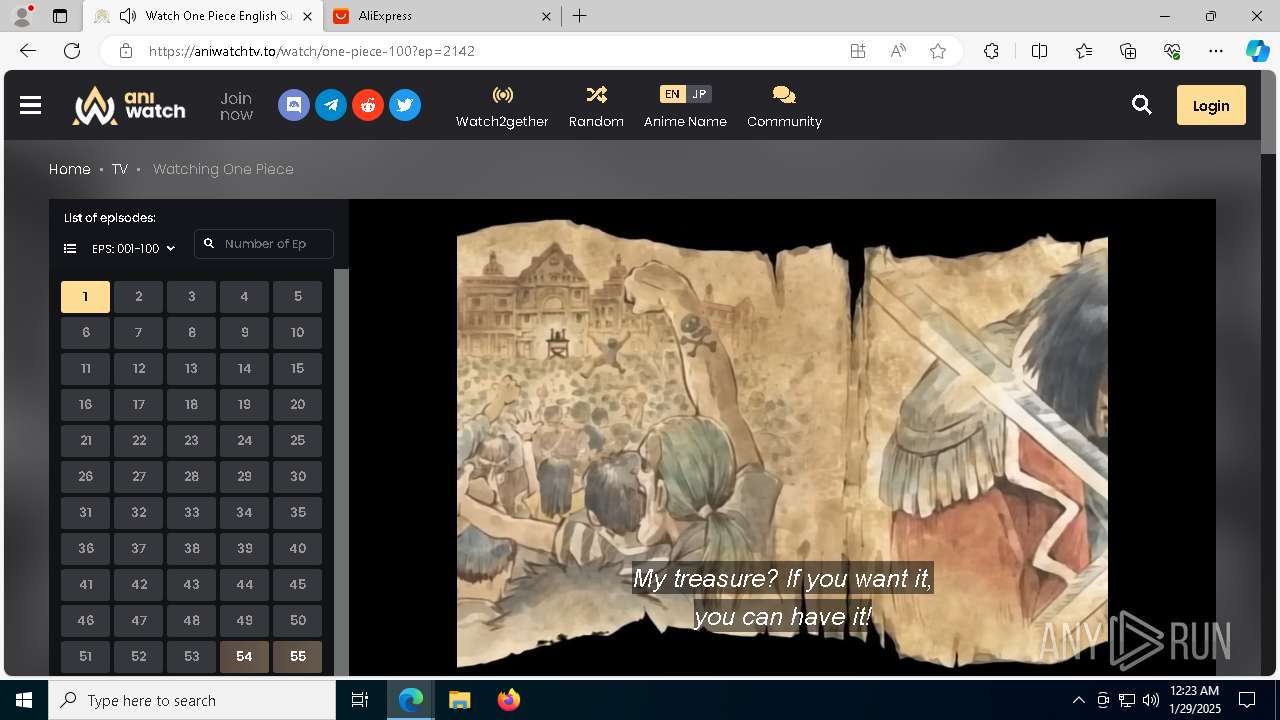
Task: Open the clock showing 12:23 AM
Action: [x=1193, y=700]
